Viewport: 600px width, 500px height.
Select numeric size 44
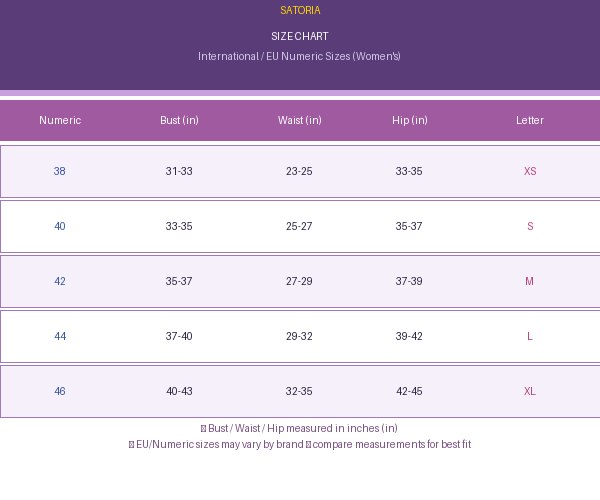(x=60, y=336)
